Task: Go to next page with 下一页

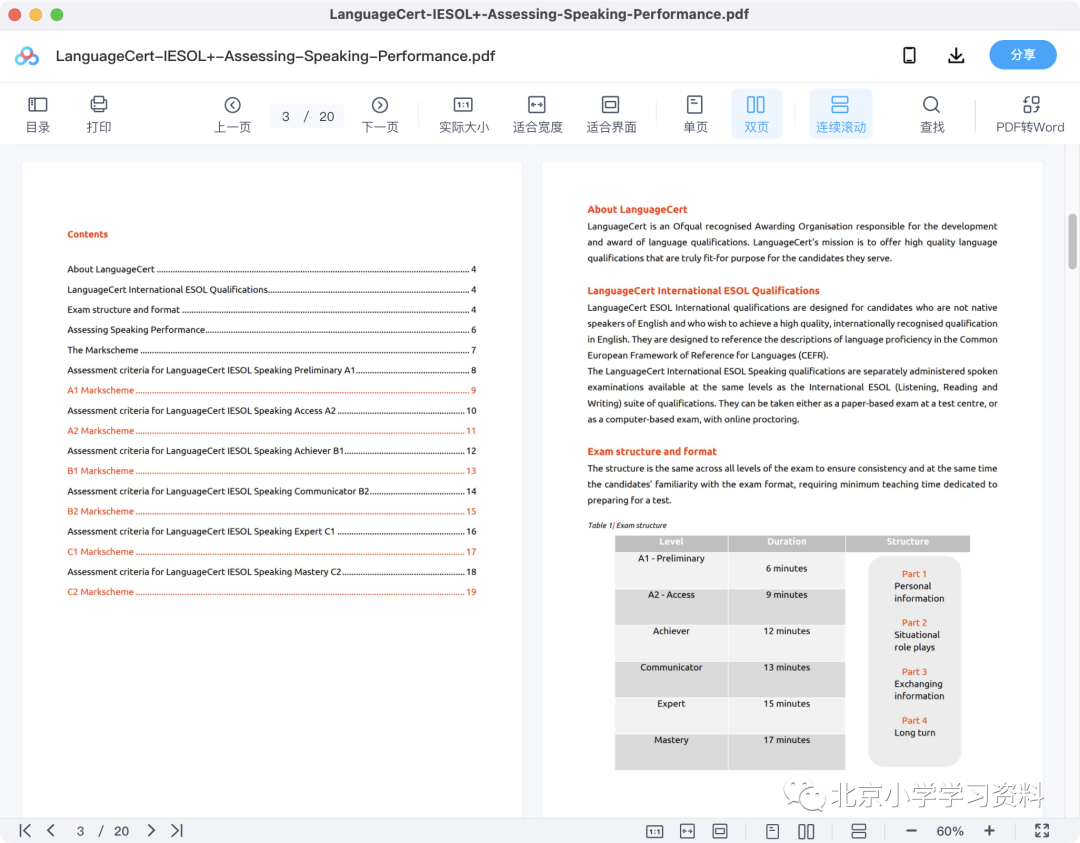Action: (x=380, y=114)
